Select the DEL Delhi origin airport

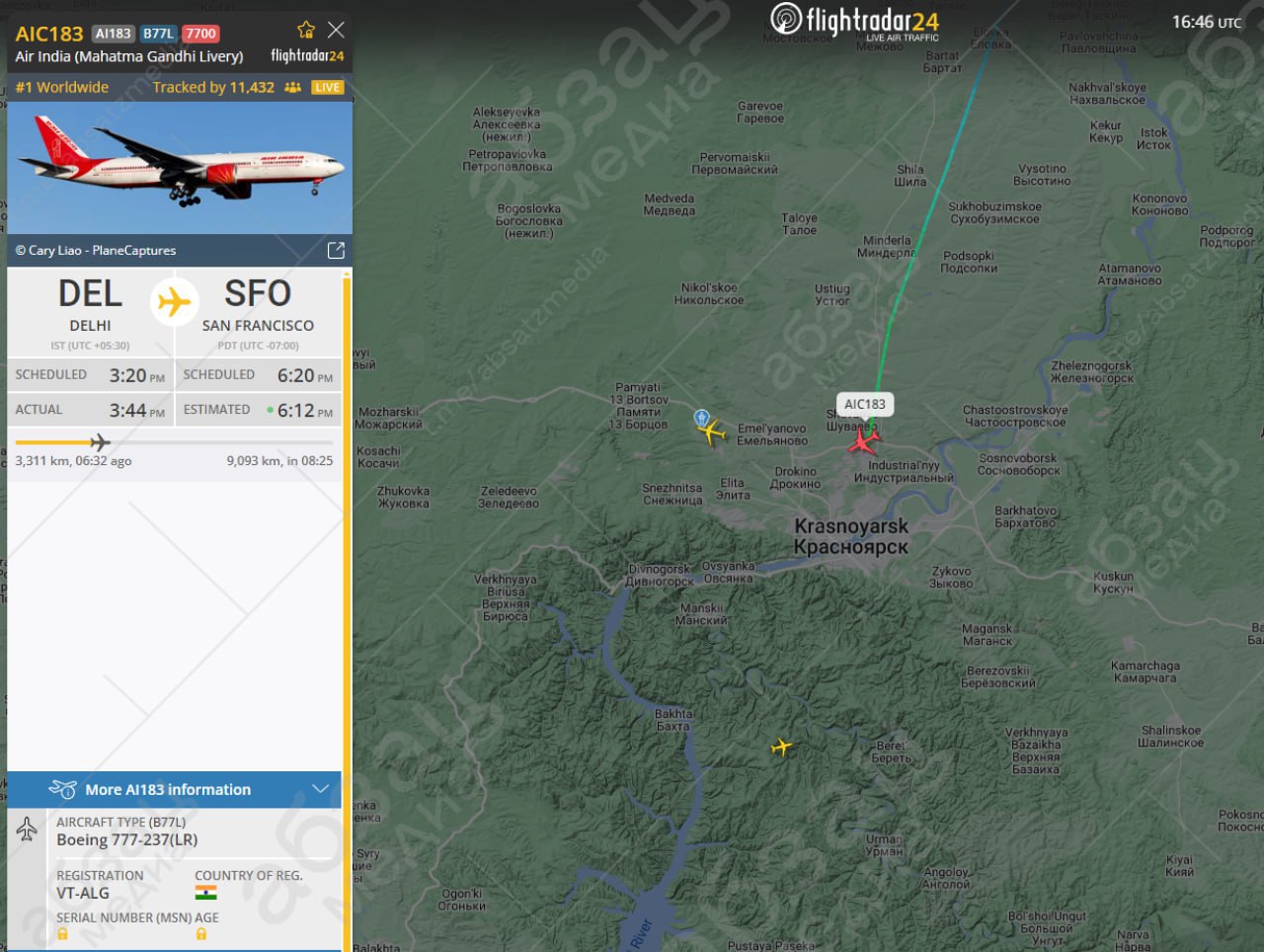pyautogui.click(x=90, y=304)
